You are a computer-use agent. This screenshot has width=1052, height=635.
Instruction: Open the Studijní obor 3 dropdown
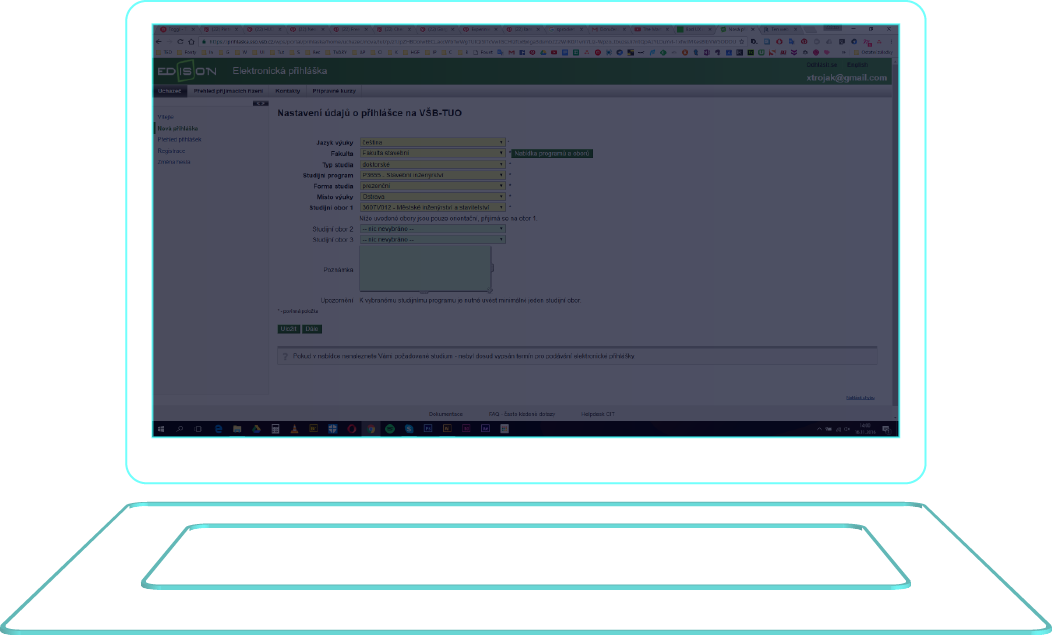coord(432,240)
